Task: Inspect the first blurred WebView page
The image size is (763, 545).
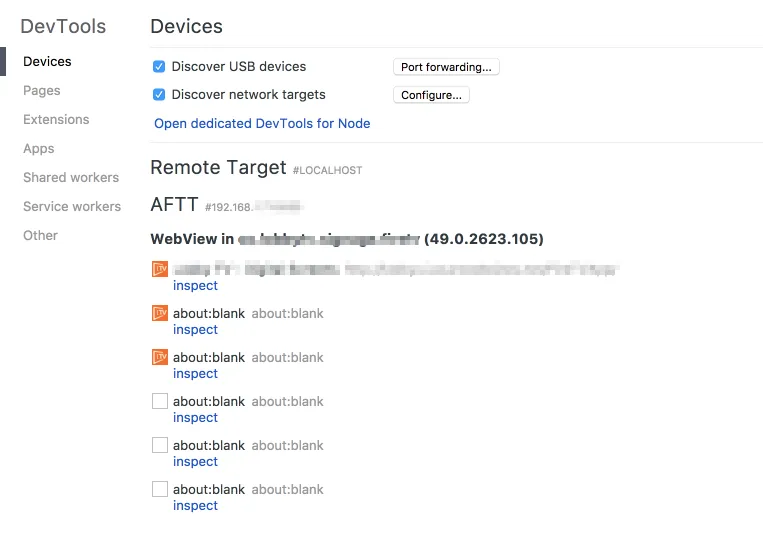Action: (195, 286)
